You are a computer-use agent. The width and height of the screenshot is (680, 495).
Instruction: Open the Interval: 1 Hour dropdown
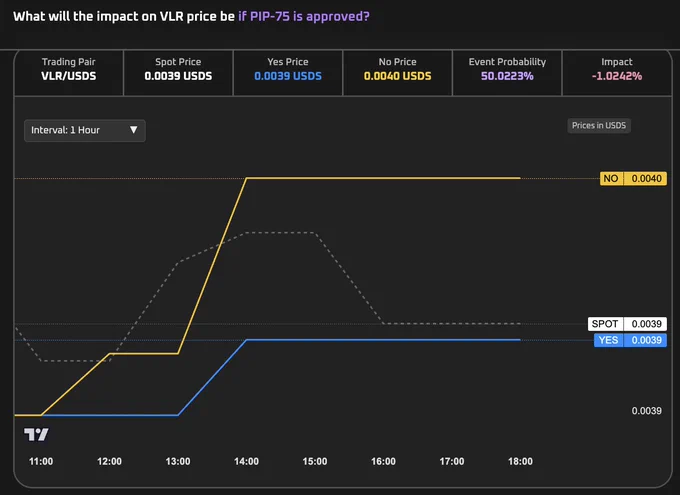point(85,130)
